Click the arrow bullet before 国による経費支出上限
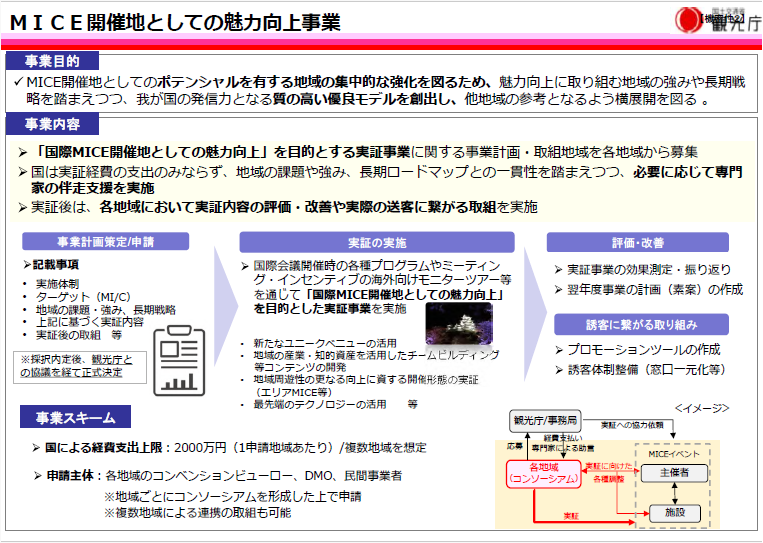This screenshot has width=763, height=543. (36, 447)
